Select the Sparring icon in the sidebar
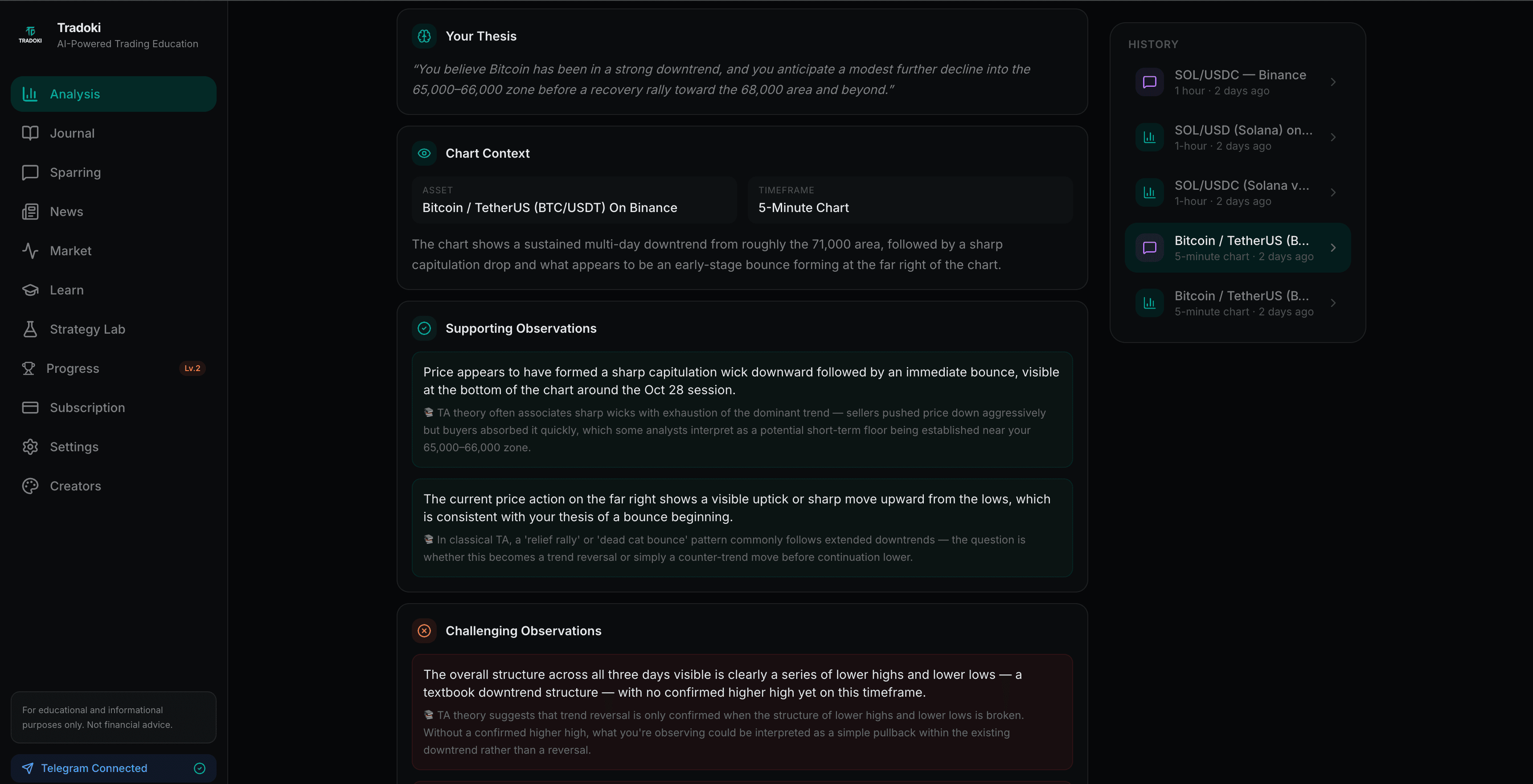Image resolution: width=1533 pixels, height=784 pixels. pyautogui.click(x=30, y=172)
